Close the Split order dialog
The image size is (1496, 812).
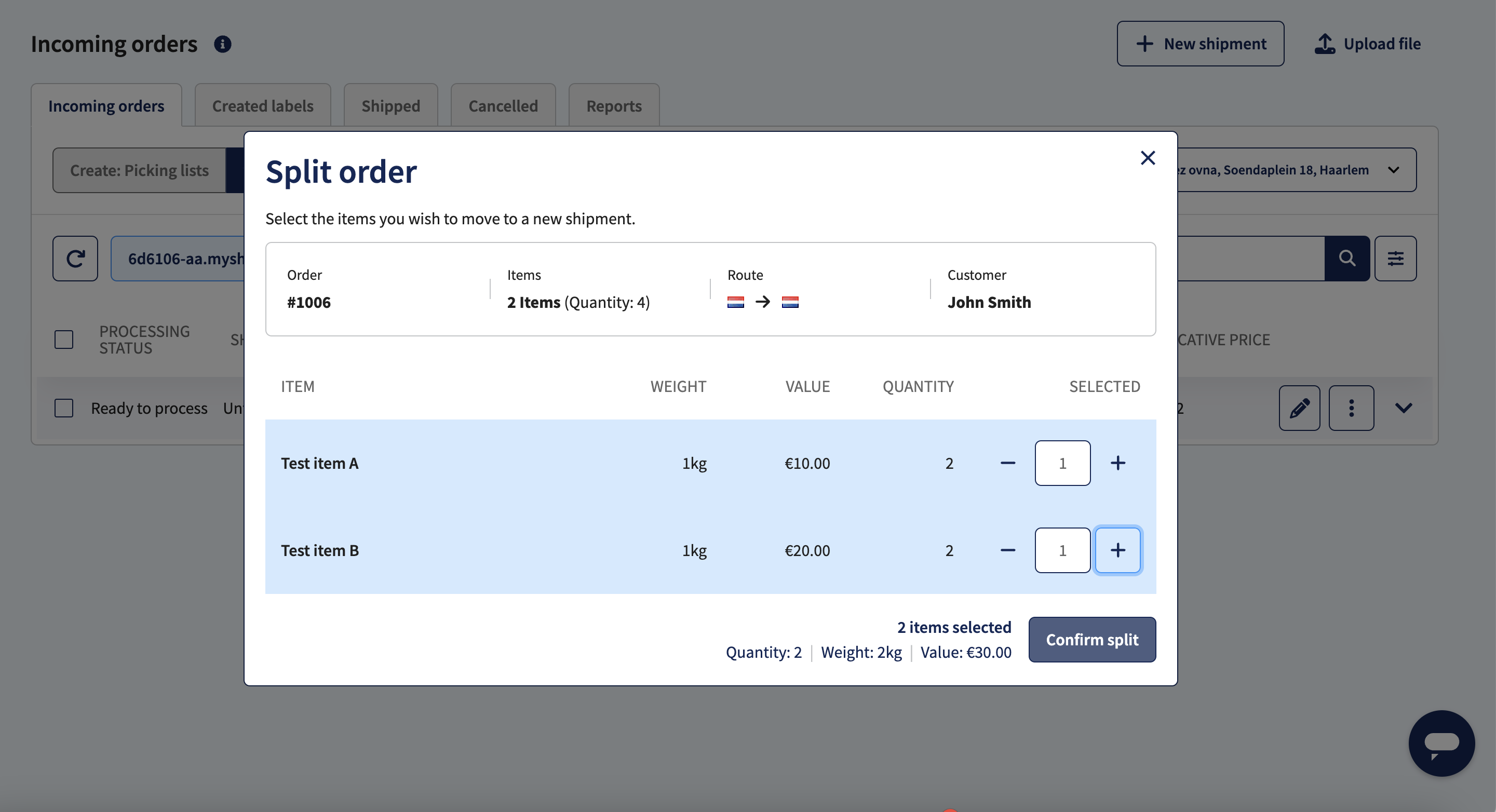pyautogui.click(x=1148, y=158)
